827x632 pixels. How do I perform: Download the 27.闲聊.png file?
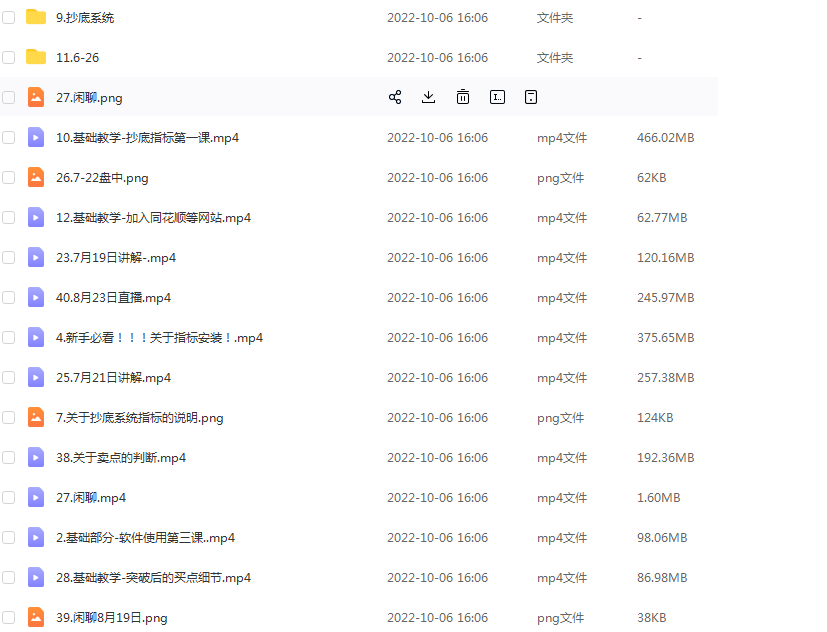tap(429, 97)
